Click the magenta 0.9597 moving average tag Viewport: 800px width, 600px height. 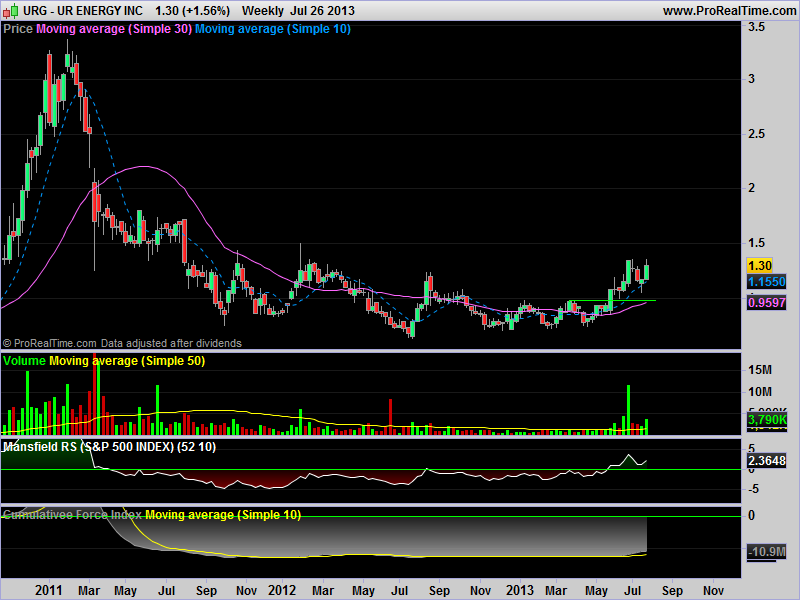pyautogui.click(x=766, y=301)
